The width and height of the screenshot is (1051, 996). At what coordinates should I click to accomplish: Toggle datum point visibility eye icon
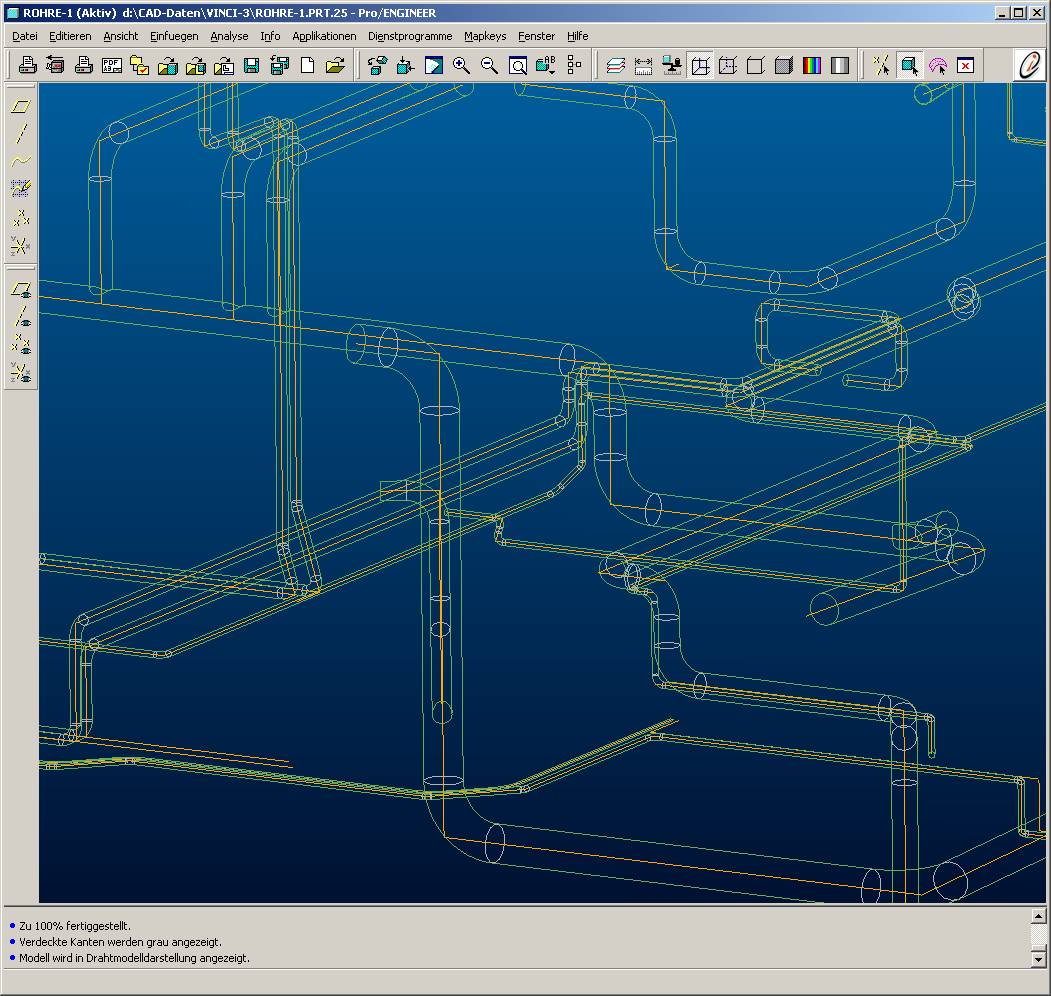[x=21, y=344]
